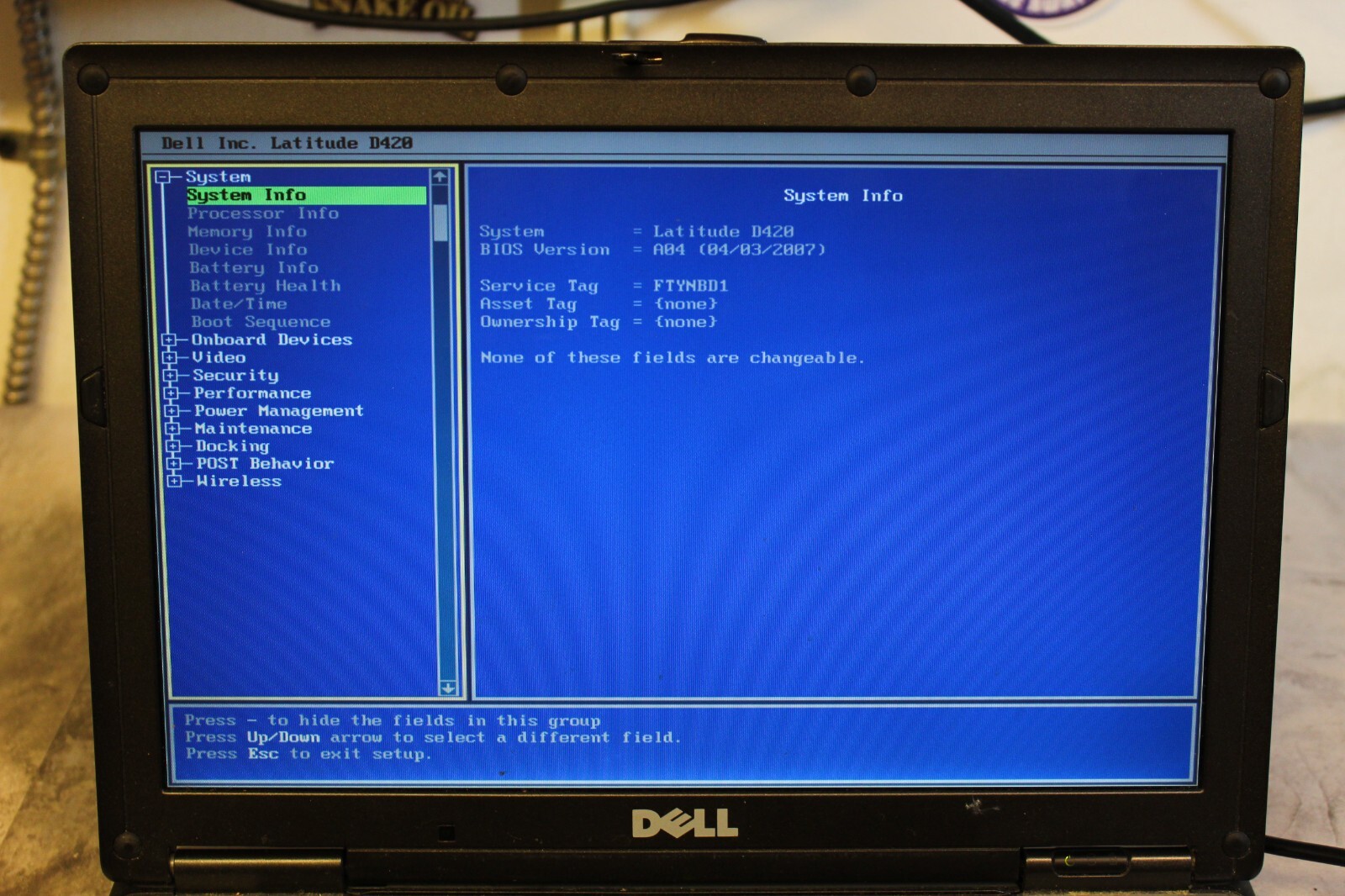The width and height of the screenshot is (1345, 896).
Task: Click the 'Dell Inc. Latitude D420' title
Action: point(287,143)
